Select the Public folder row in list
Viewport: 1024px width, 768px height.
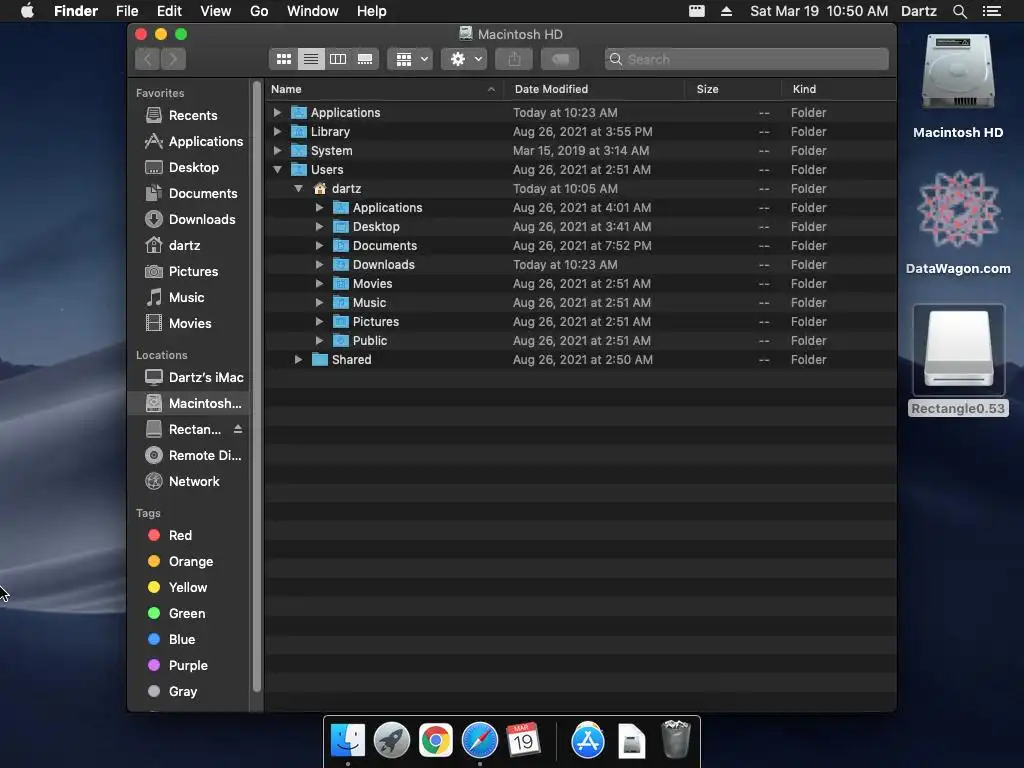(x=580, y=340)
